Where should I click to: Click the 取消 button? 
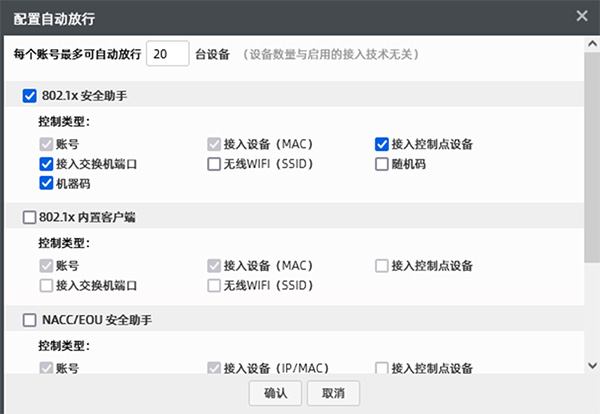tap(333, 393)
